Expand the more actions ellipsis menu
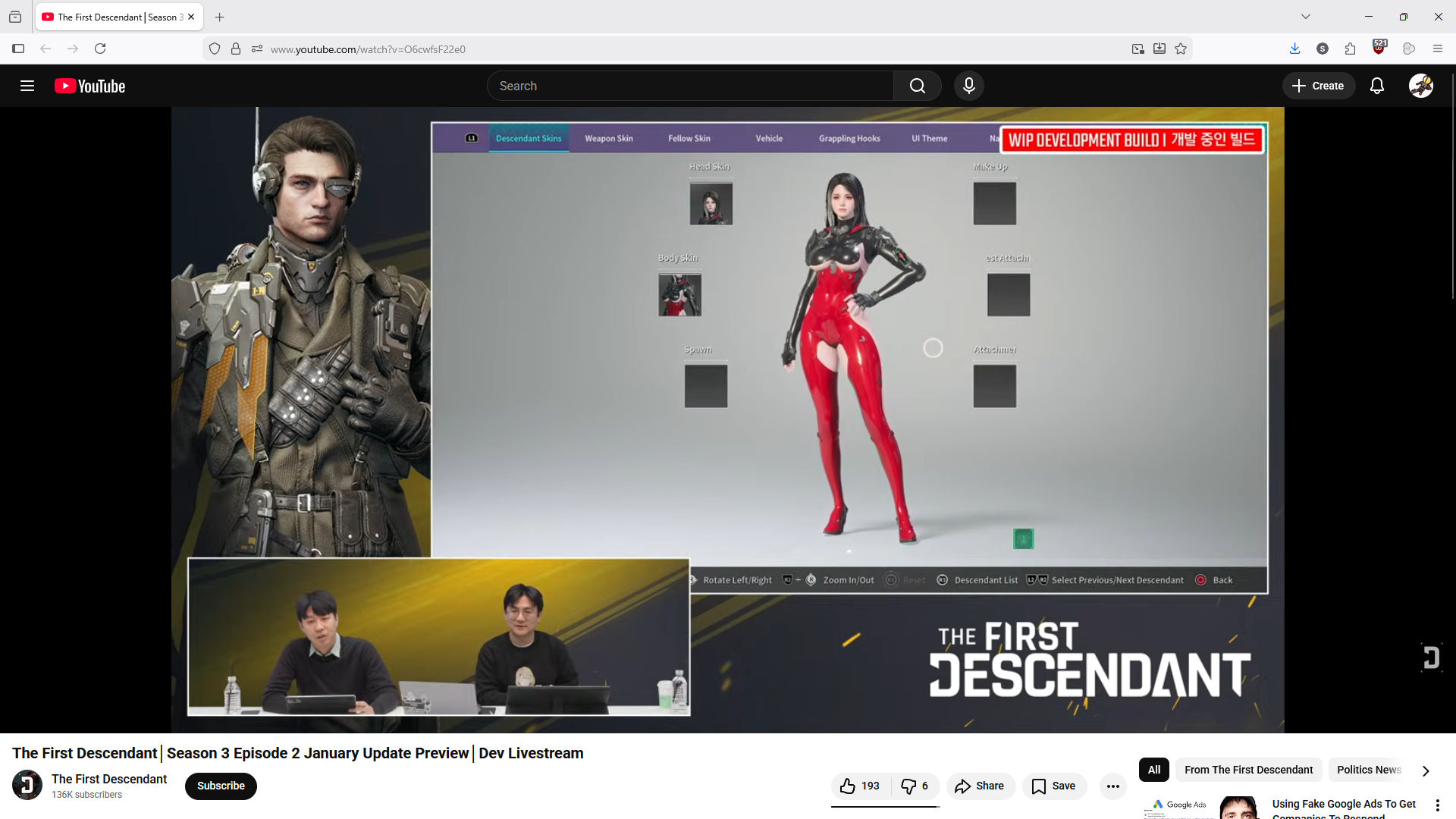This screenshot has height=819, width=1456. tap(1112, 786)
